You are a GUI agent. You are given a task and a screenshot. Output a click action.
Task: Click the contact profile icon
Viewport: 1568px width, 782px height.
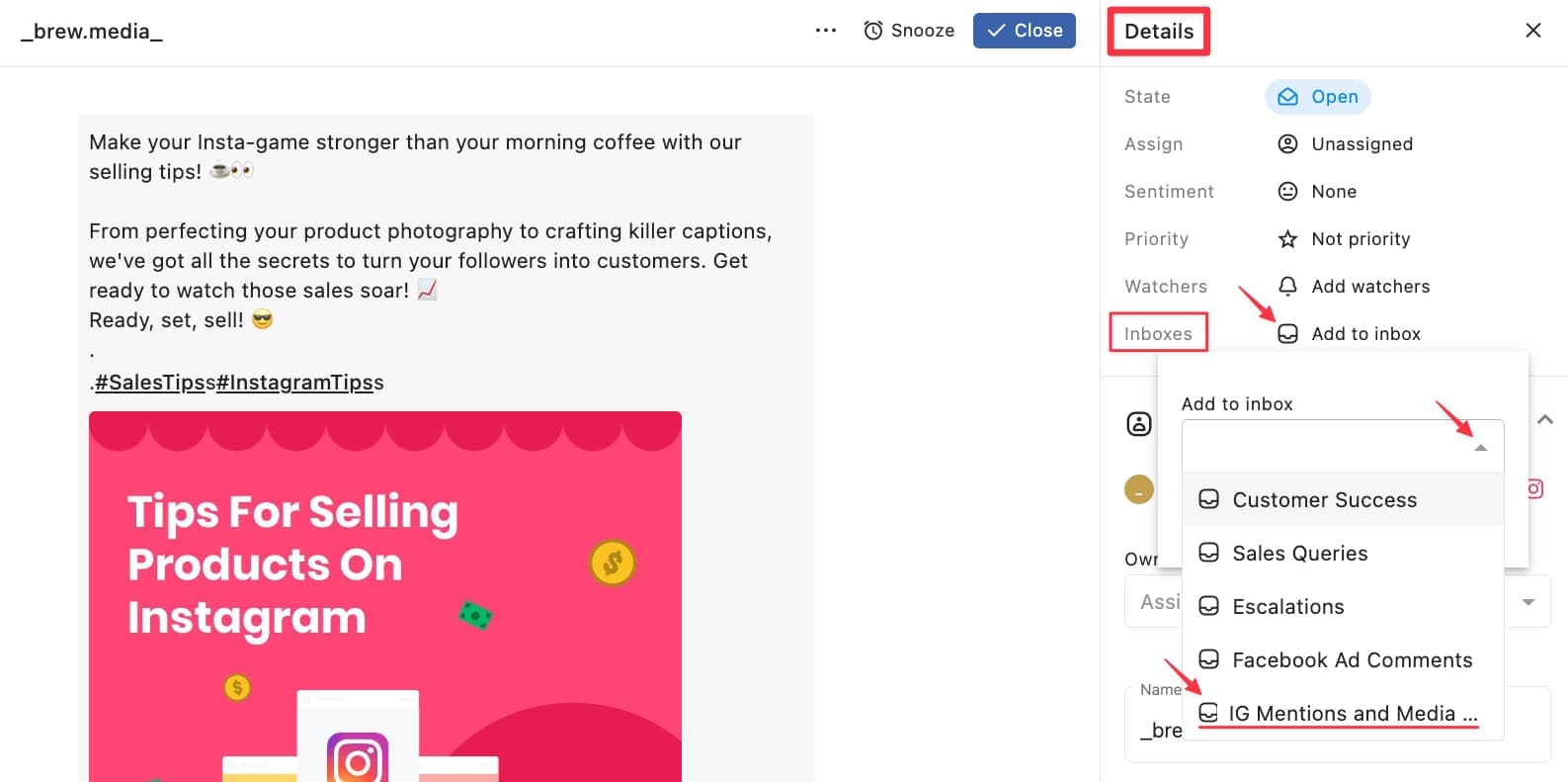[1138, 424]
